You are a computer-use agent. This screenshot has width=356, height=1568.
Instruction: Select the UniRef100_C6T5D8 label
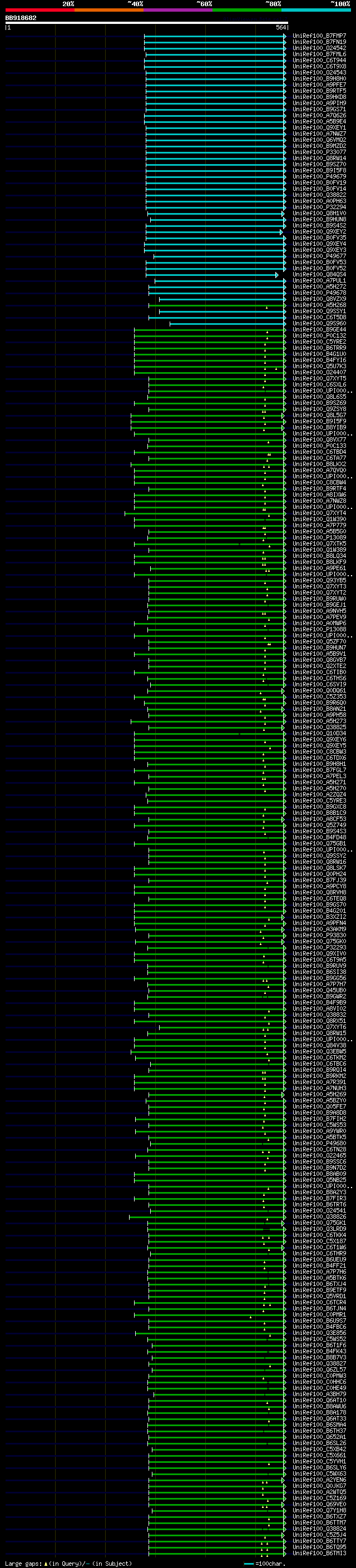pyautogui.click(x=319, y=317)
